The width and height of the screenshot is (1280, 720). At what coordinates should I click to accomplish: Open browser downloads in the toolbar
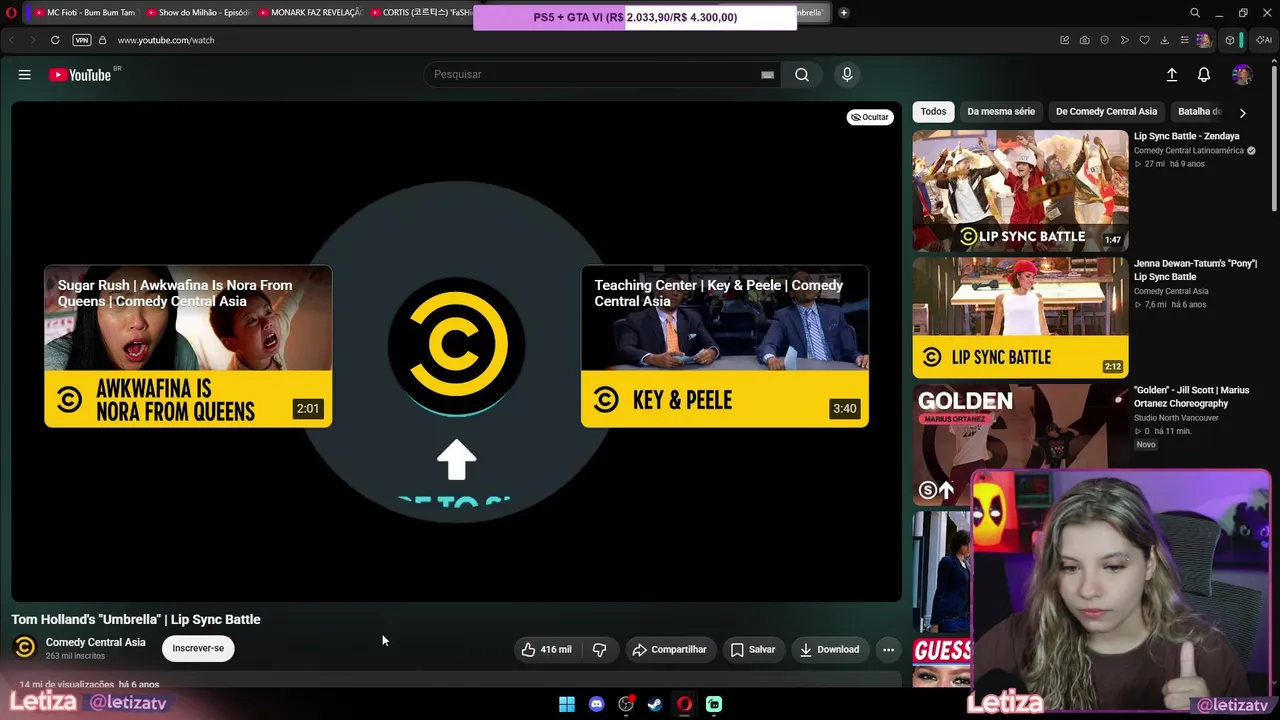(1165, 40)
